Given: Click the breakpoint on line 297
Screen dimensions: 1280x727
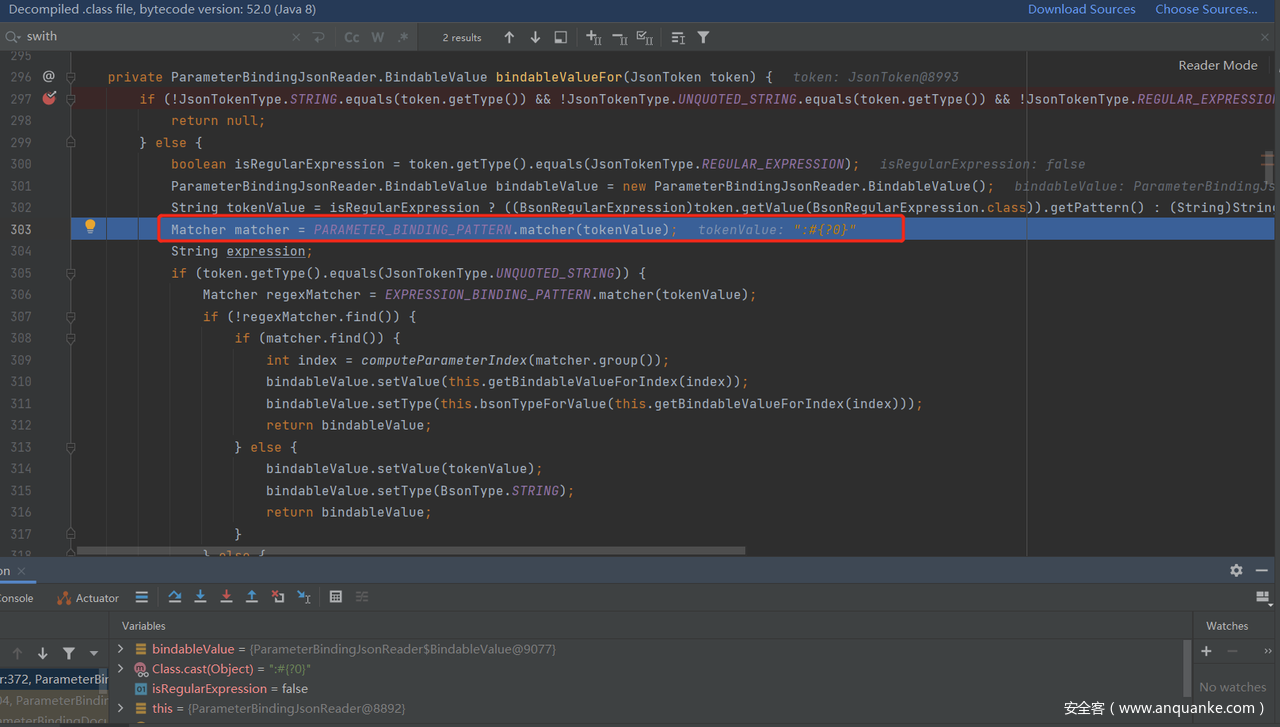Looking at the screenshot, I should (49, 98).
